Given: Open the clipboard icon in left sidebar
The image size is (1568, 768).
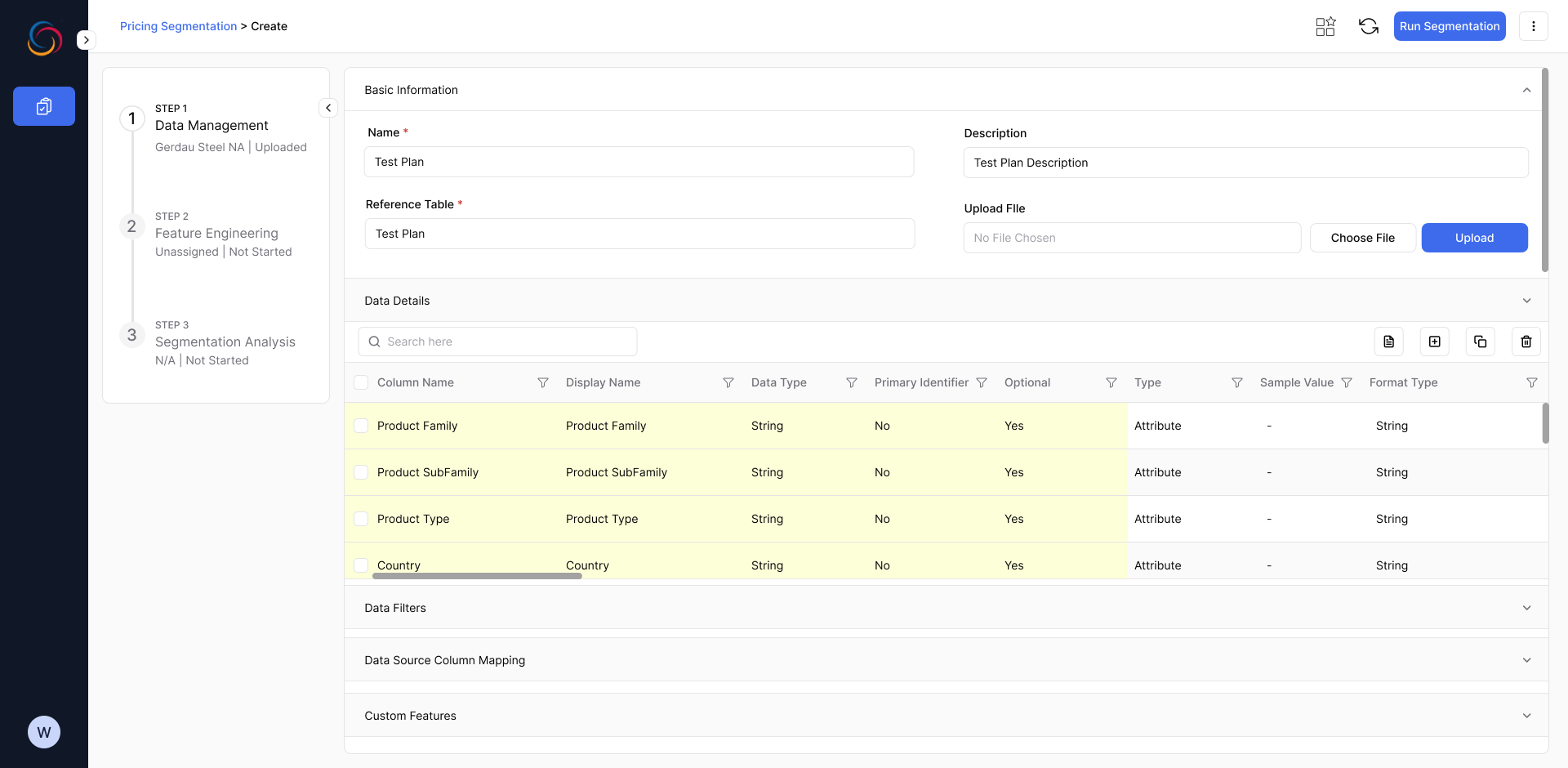Looking at the screenshot, I should [x=44, y=106].
